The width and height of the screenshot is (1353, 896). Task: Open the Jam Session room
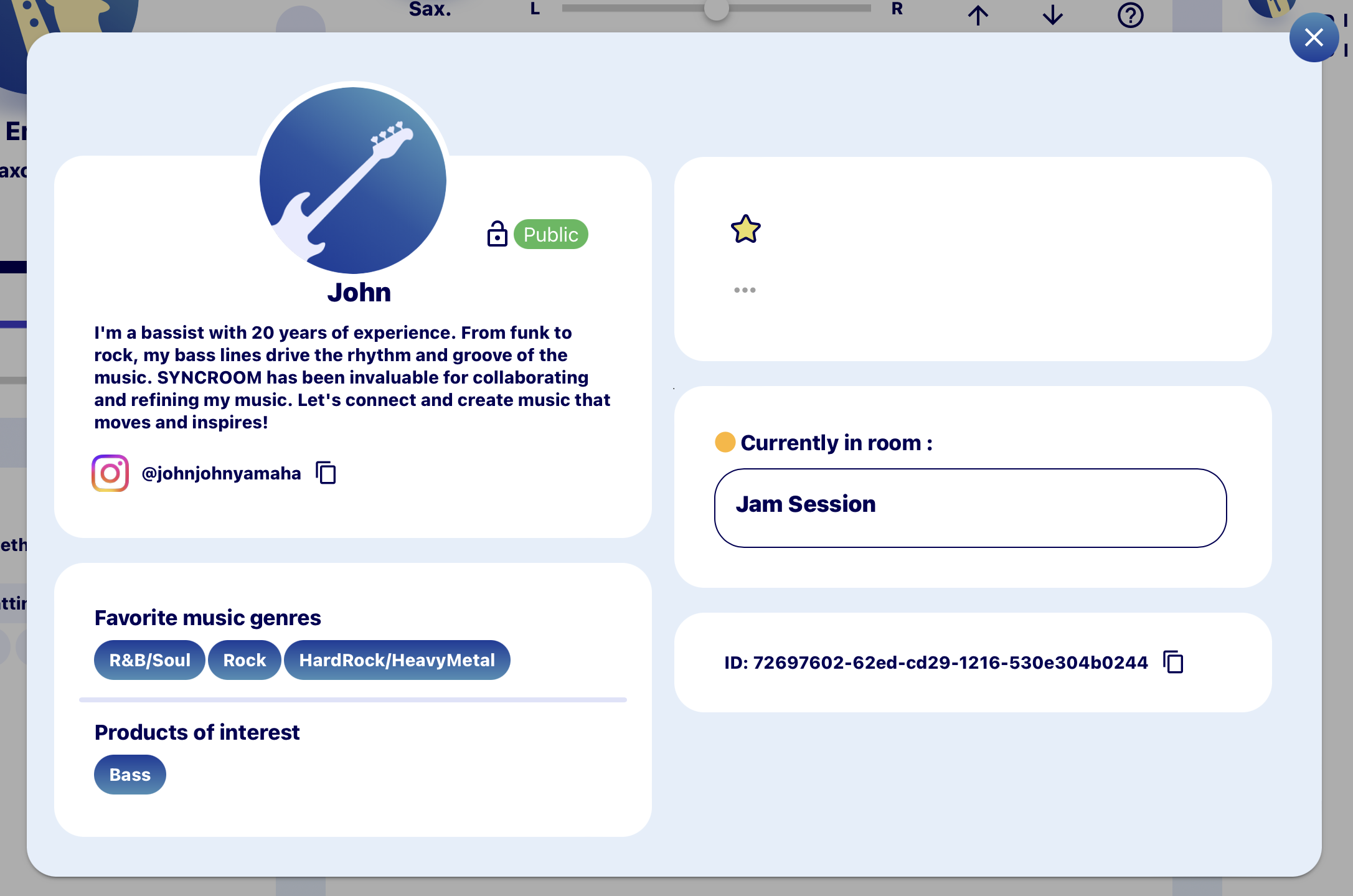coord(969,507)
